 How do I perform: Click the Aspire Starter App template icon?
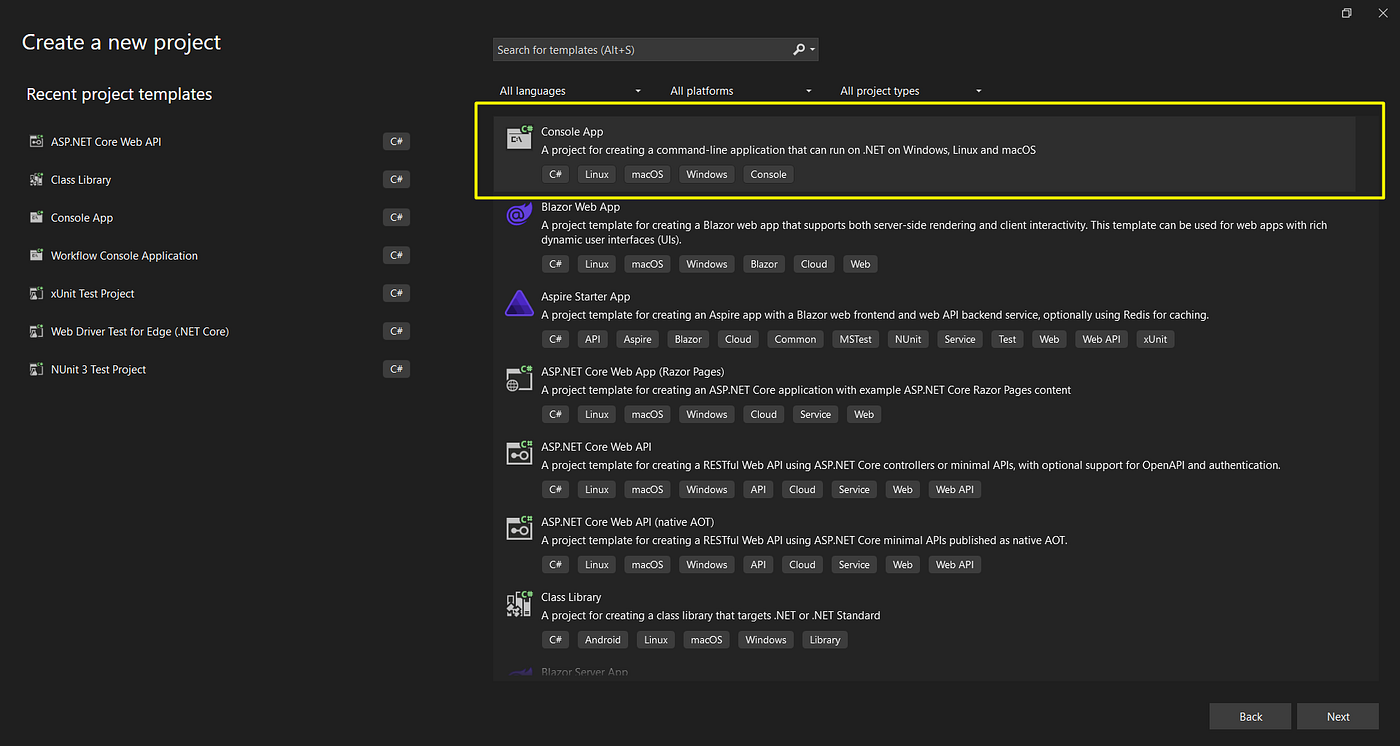(x=519, y=303)
